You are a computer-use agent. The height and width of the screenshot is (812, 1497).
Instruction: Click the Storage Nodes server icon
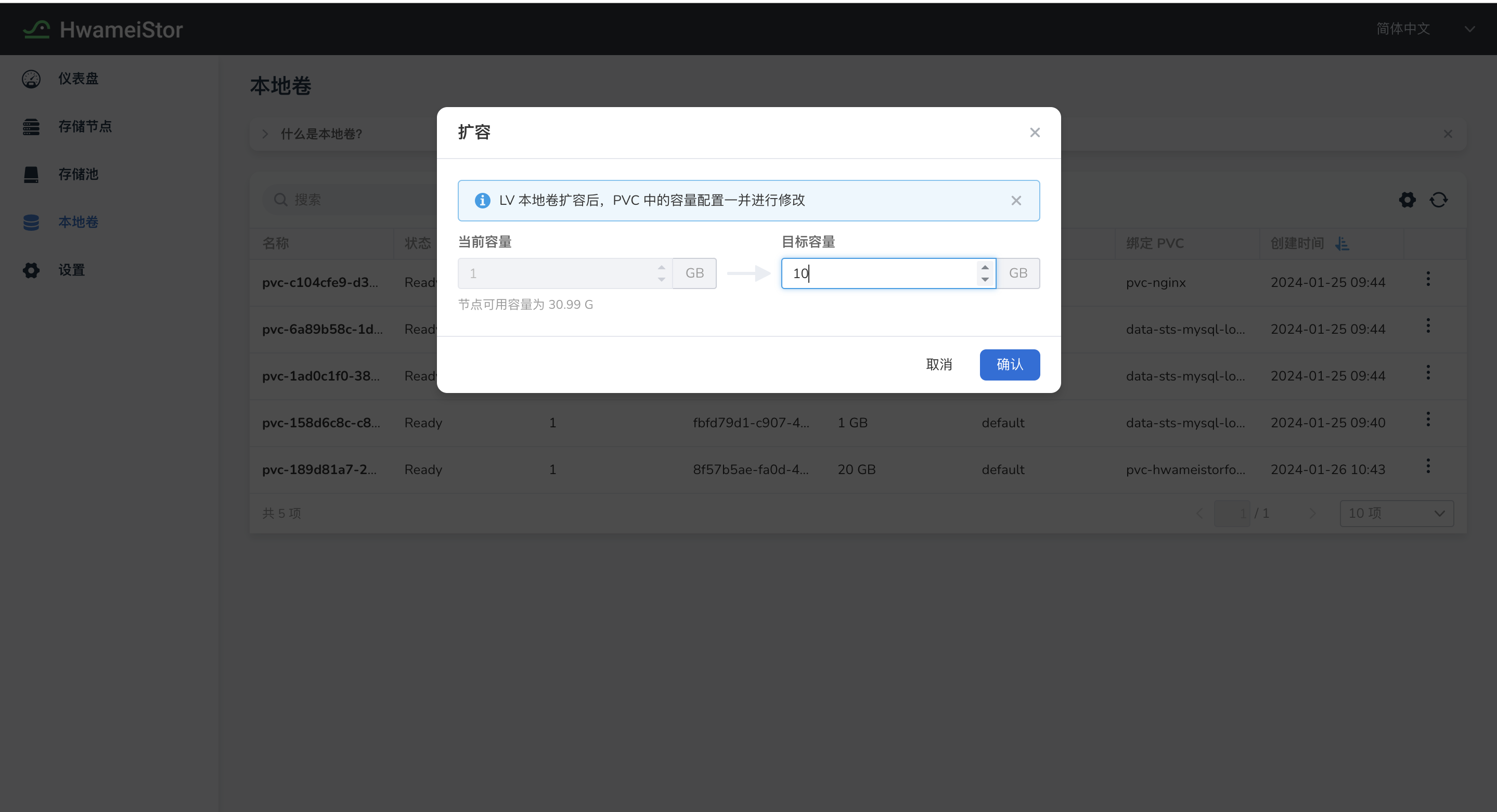[31, 127]
